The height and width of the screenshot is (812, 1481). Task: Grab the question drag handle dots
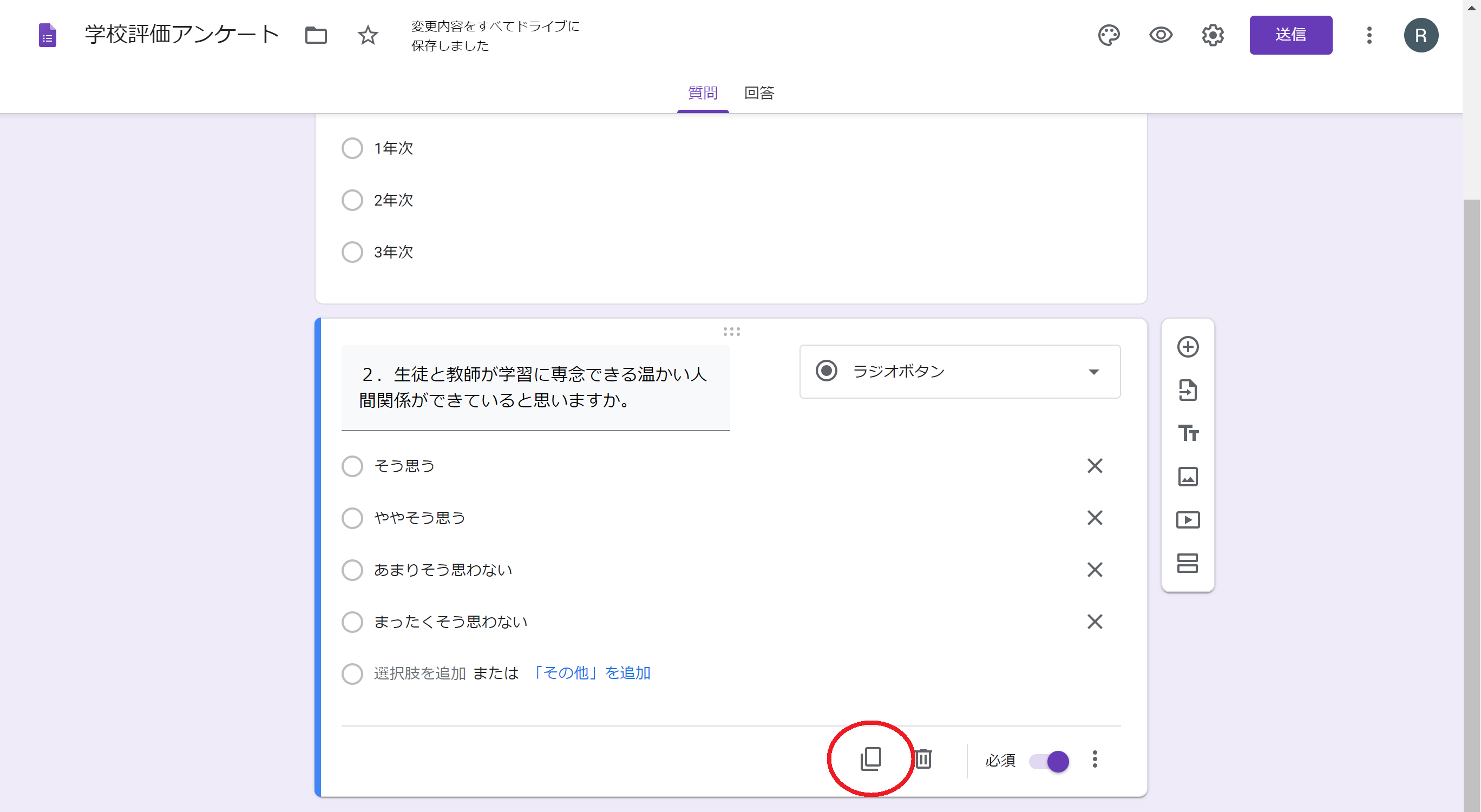point(731,332)
